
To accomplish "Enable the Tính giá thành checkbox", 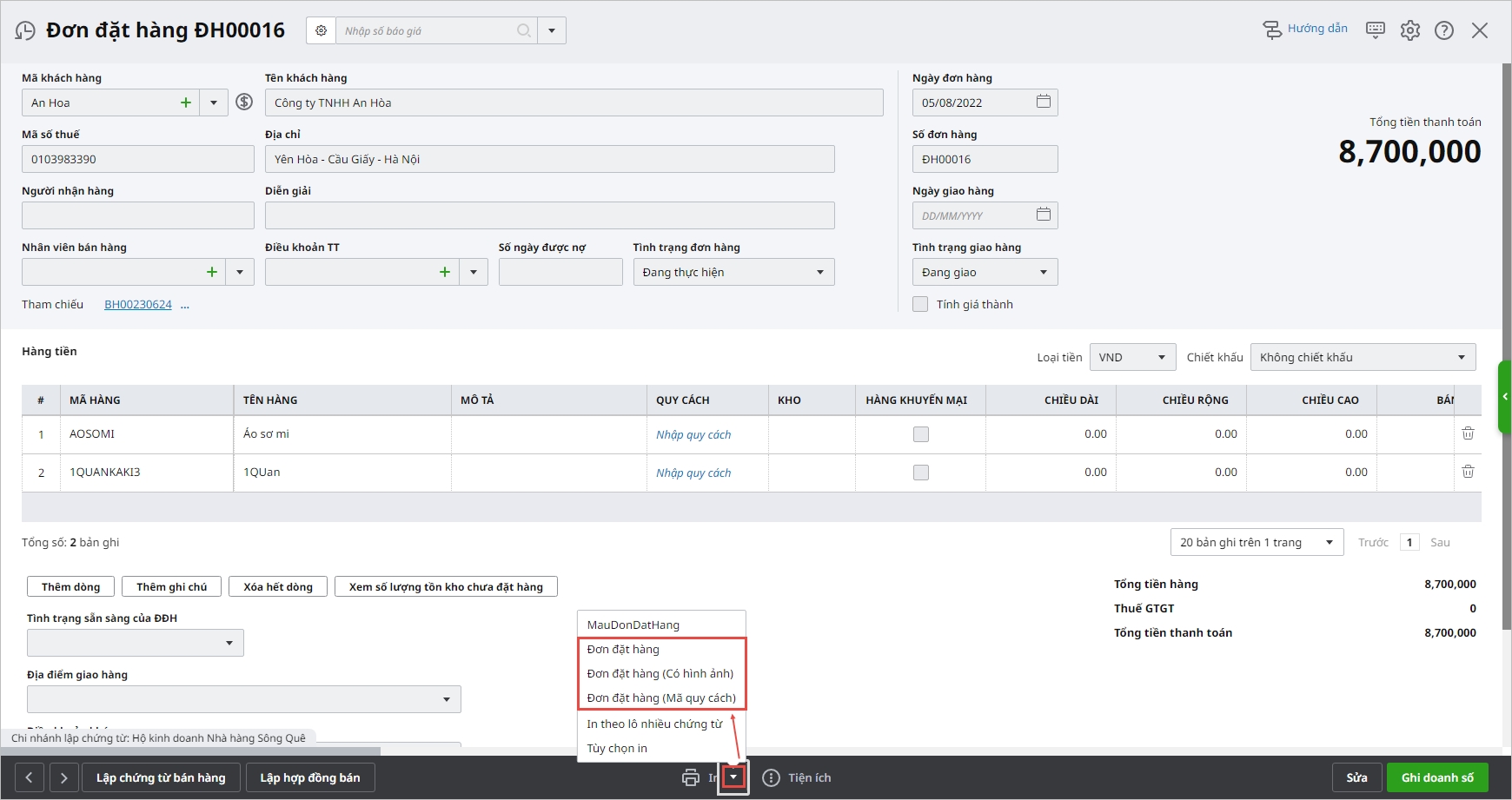I will tap(920, 304).
